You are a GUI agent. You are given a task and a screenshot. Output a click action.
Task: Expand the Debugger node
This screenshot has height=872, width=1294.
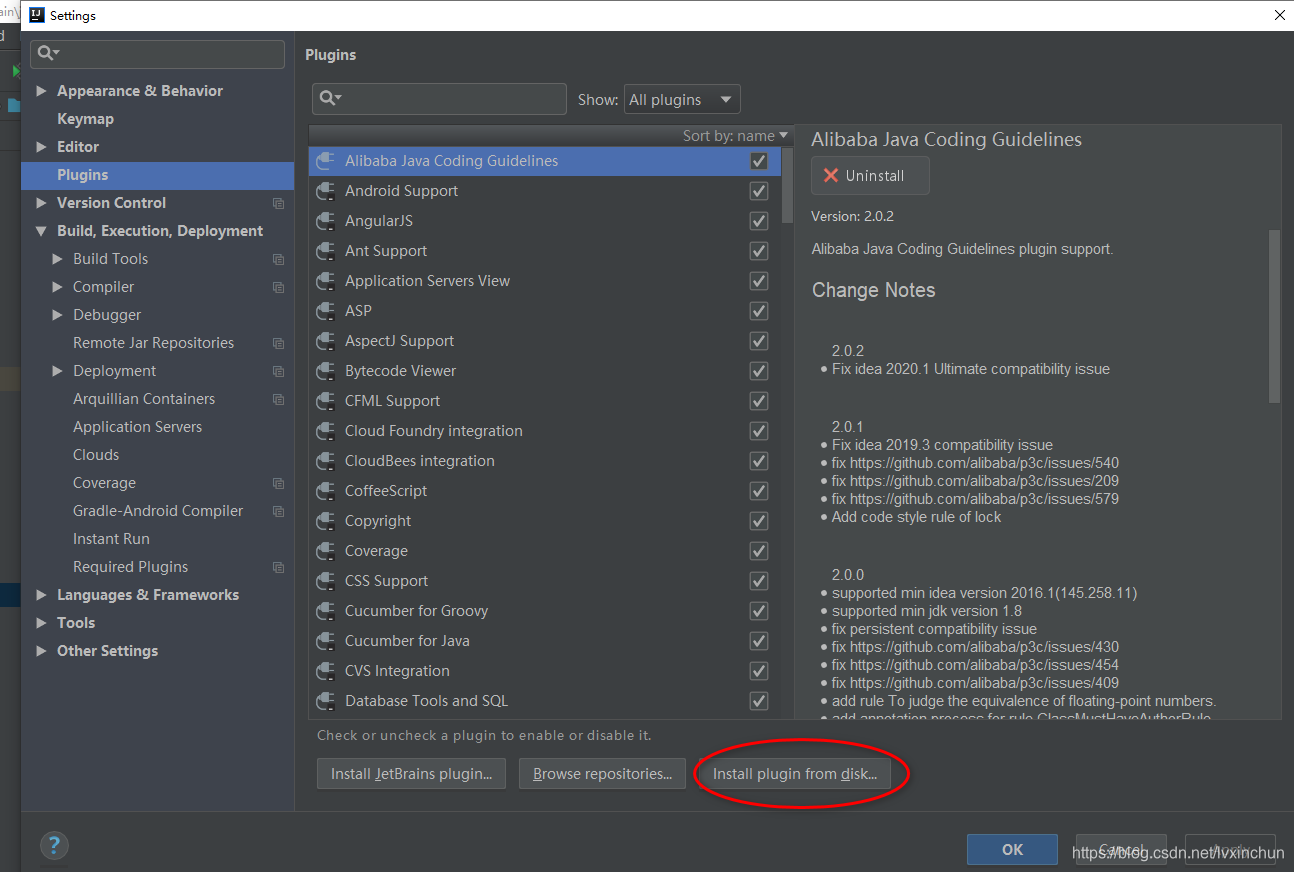[x=57, y=315]
